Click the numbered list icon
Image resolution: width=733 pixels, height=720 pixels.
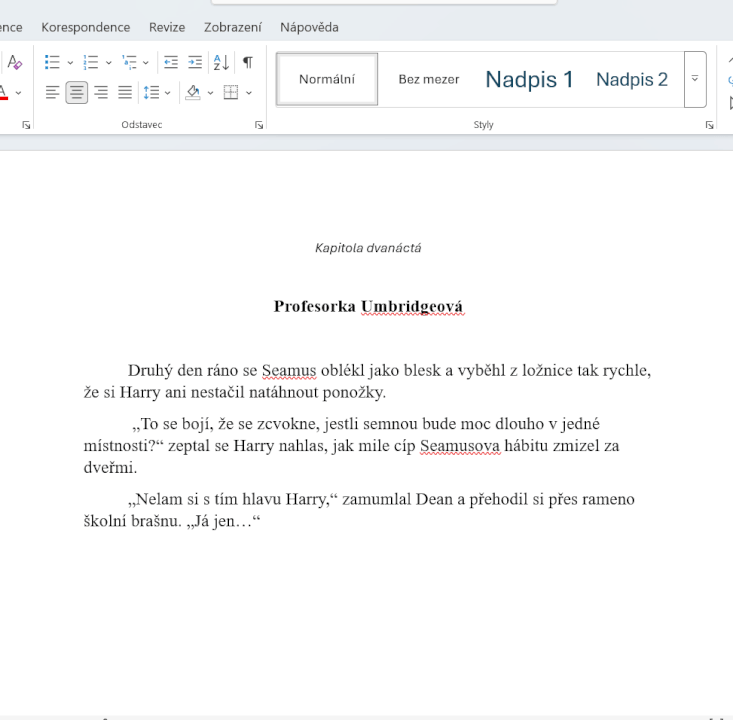click(91, 62)
